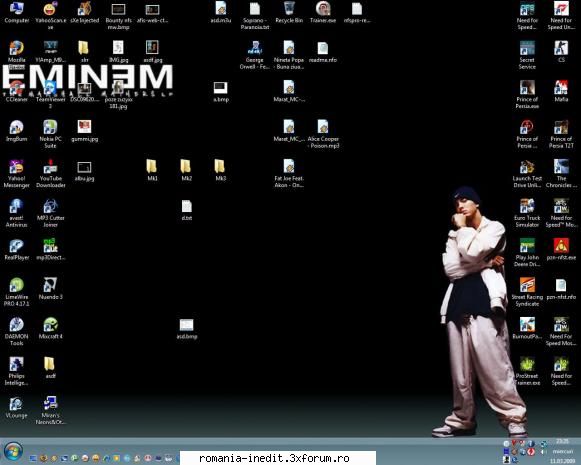Open the Mk2 folder
This screenshot has height=465, width=581.
pos(186,170)
